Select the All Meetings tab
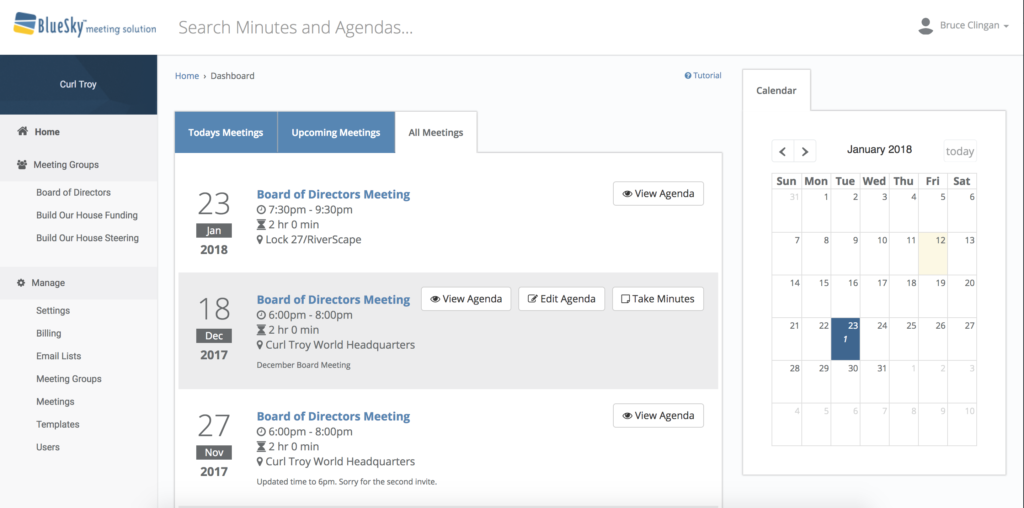The image size is (1024, 508). (x=436, y=132)
